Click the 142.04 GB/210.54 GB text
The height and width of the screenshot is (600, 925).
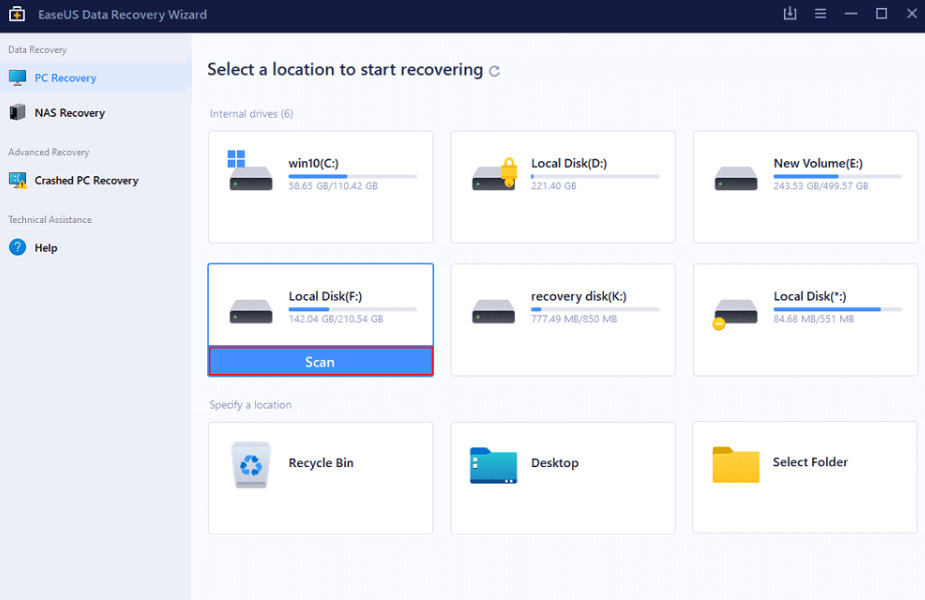point(336,319)
